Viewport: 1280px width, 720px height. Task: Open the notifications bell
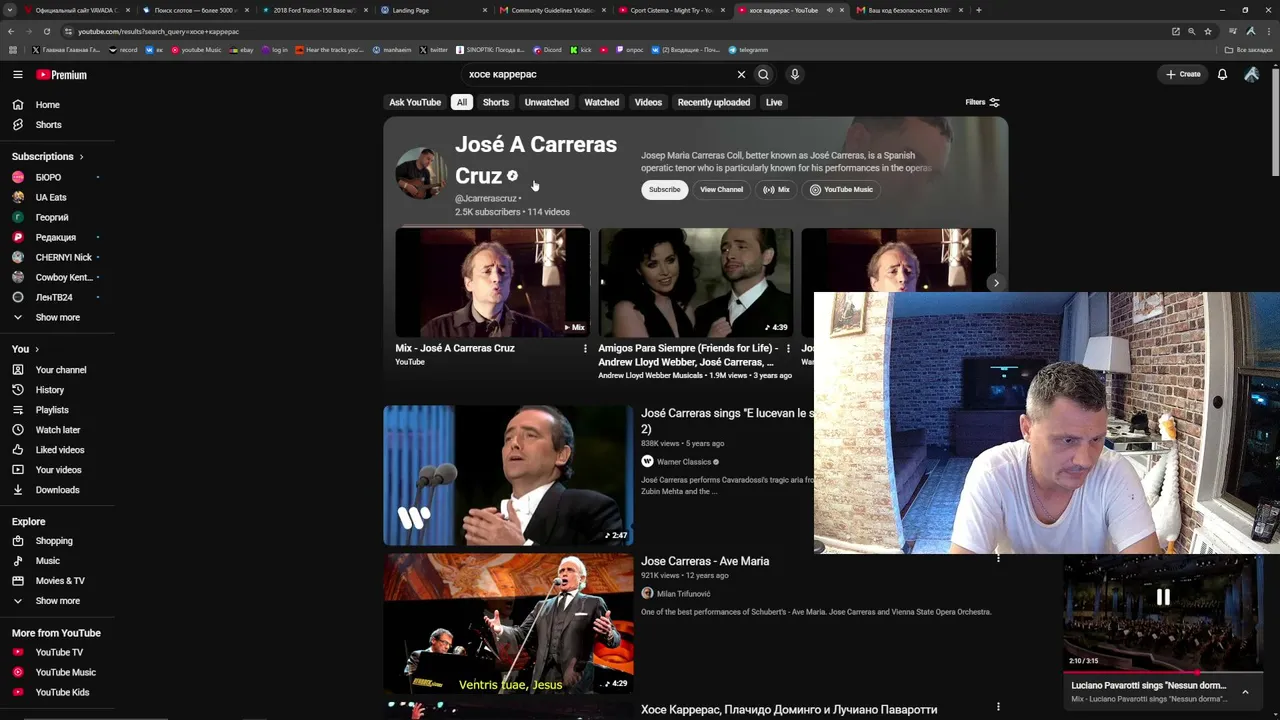pyautogui.click(x=1222, y=74)
